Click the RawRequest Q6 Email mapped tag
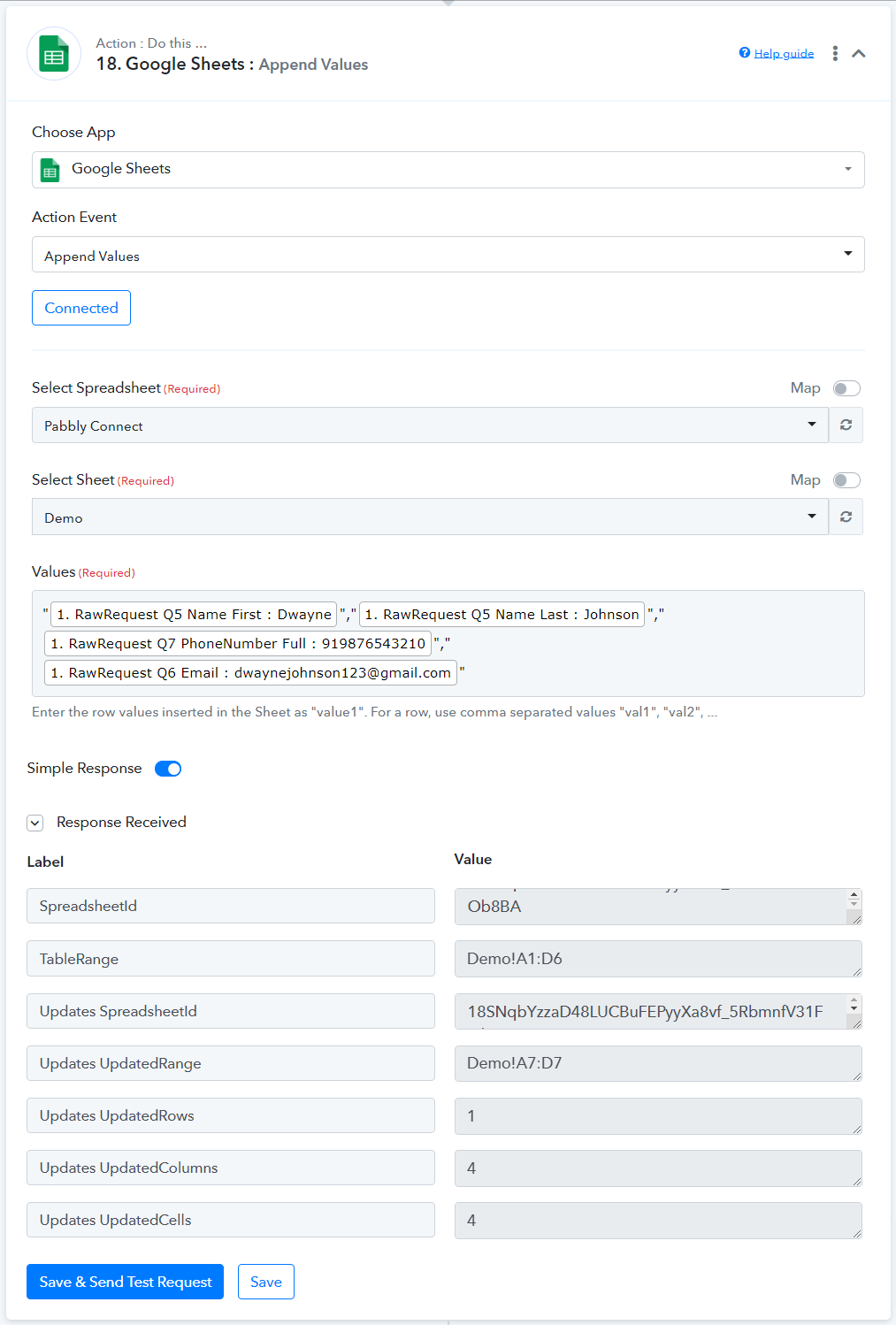896x1325 pixels. [x=251, y=673]
